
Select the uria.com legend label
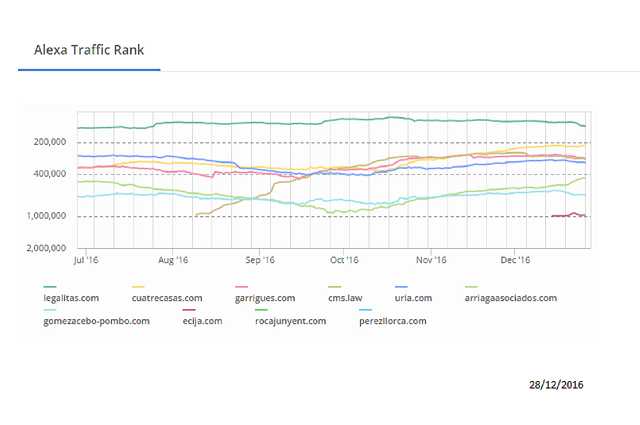coord(413,298)
